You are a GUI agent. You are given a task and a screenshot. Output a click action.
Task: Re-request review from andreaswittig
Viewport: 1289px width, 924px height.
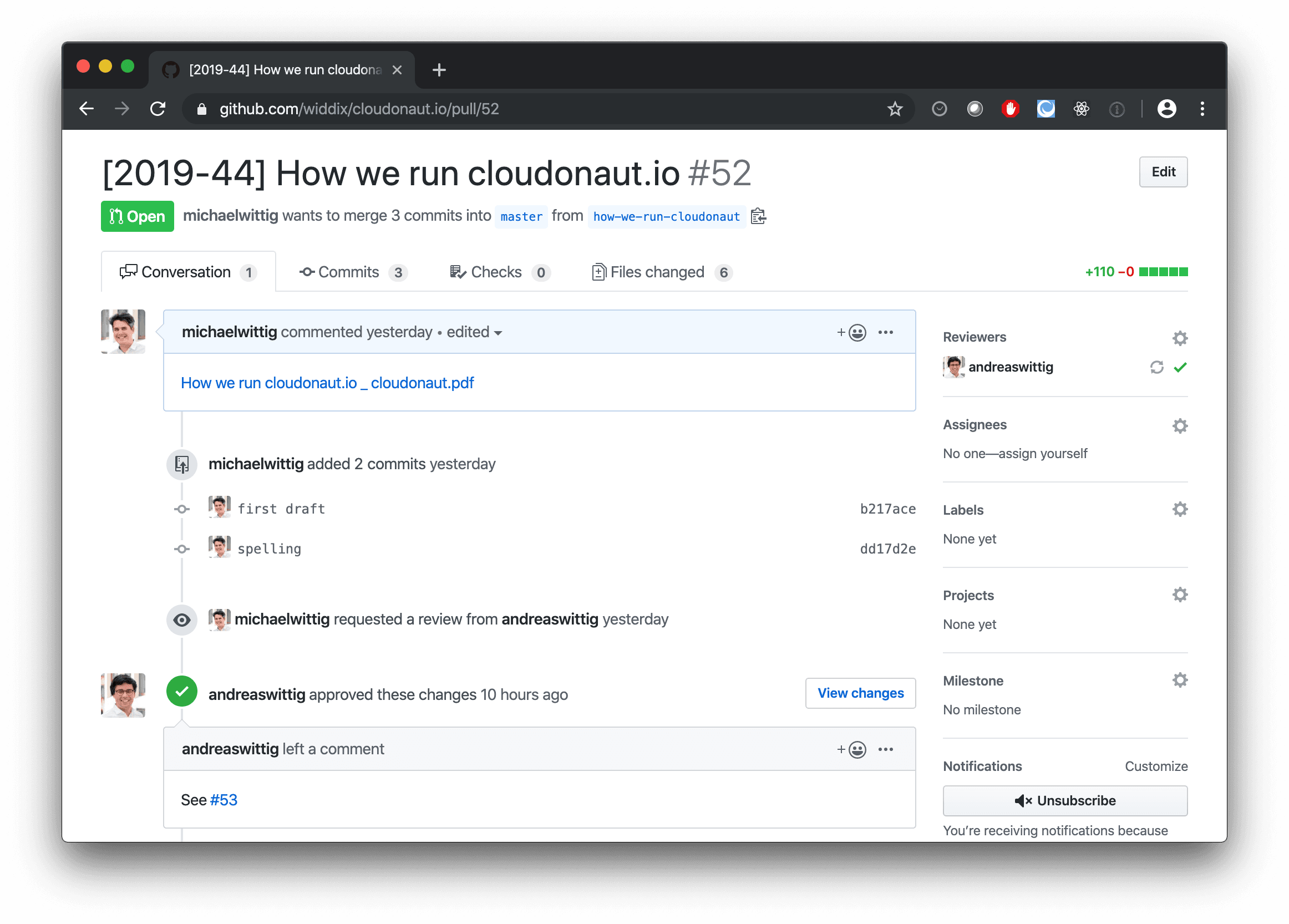[x=1156, y=367]
